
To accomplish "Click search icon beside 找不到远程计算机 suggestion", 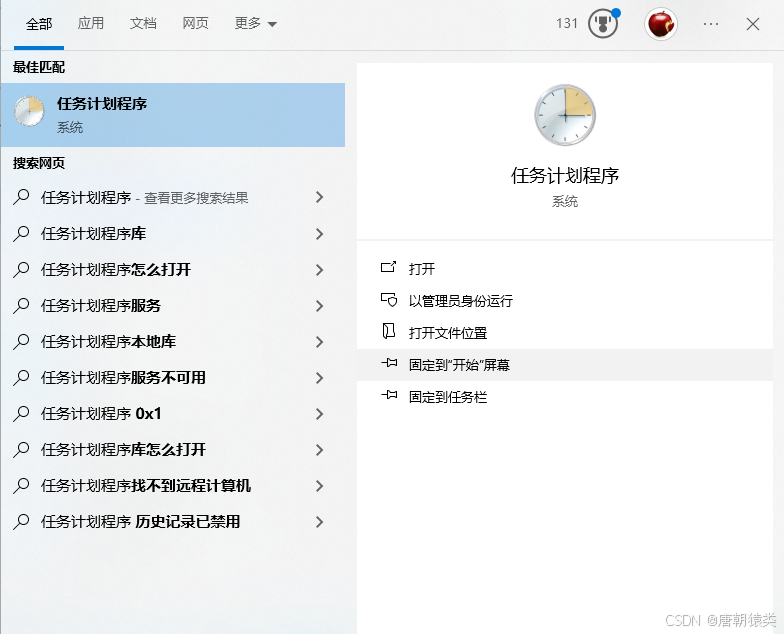I will point(21,486).
